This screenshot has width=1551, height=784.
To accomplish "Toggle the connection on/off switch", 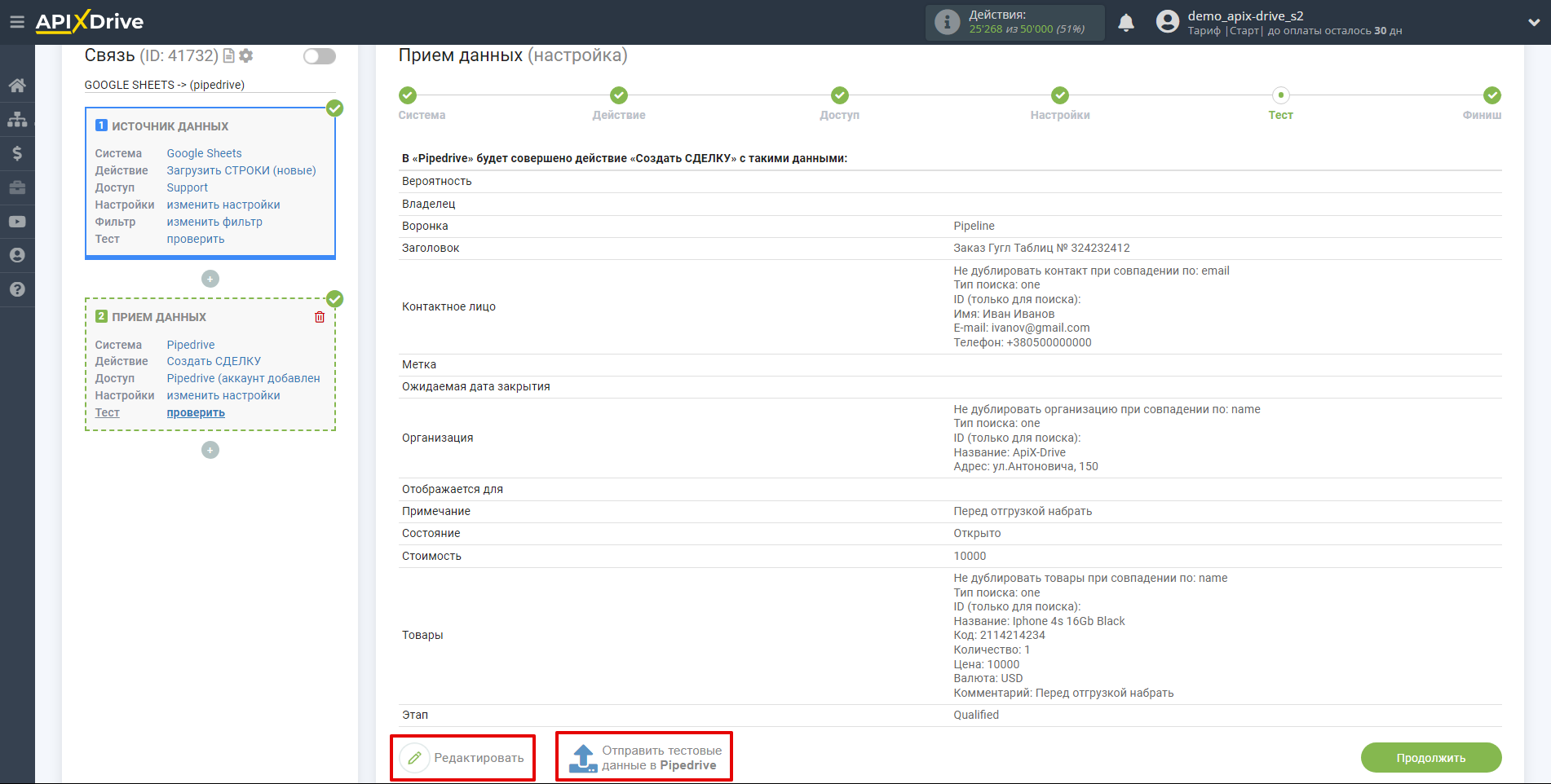I will coord(319,55).
